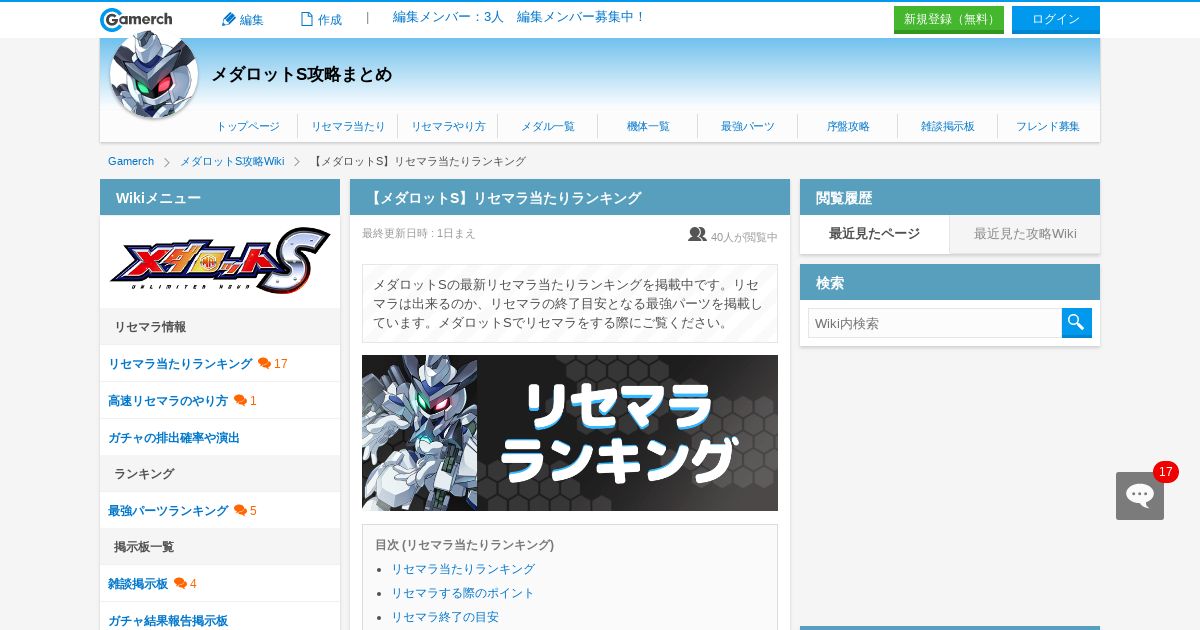Focus the Wiki内検索 input field
The image size is (1200, 630).
(935, 323)
